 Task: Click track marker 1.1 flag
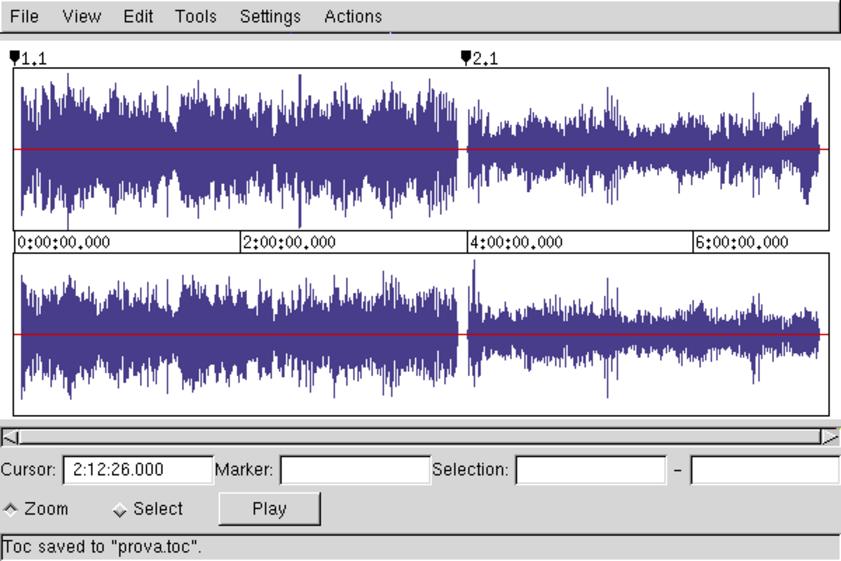[x=14, y=58]
